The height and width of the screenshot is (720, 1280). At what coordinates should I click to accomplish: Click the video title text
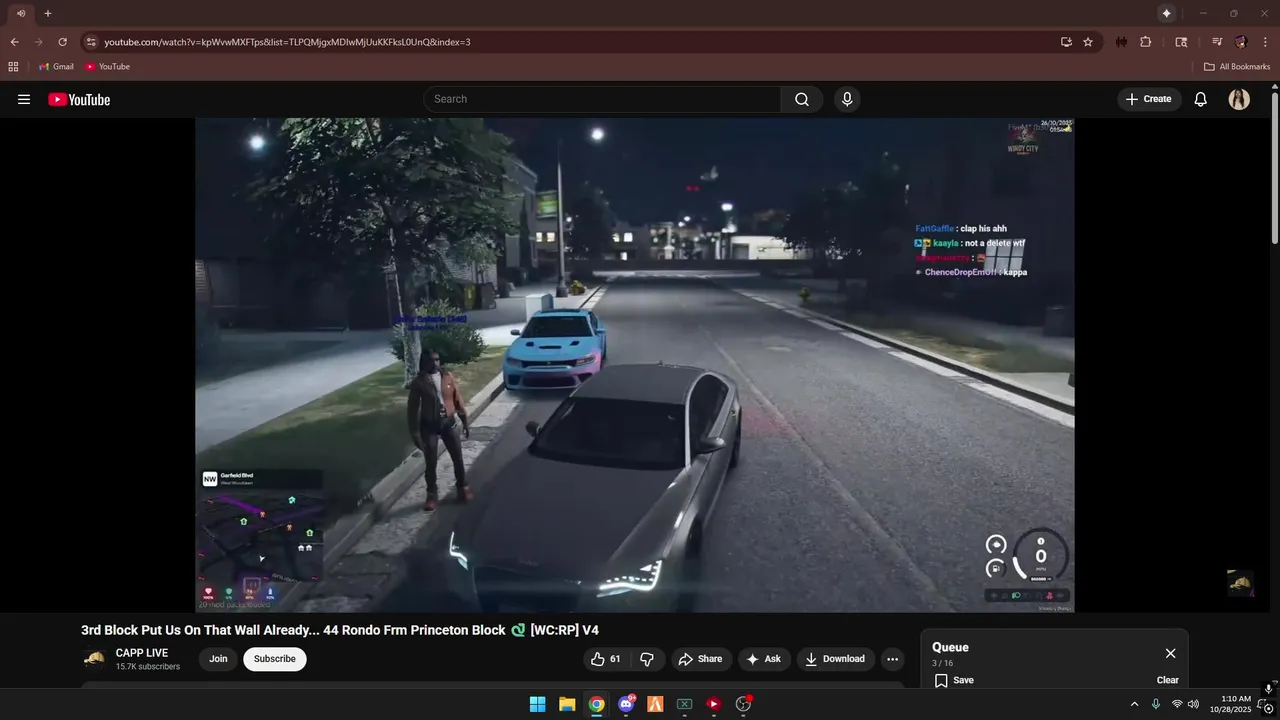[x=340, y=630]
